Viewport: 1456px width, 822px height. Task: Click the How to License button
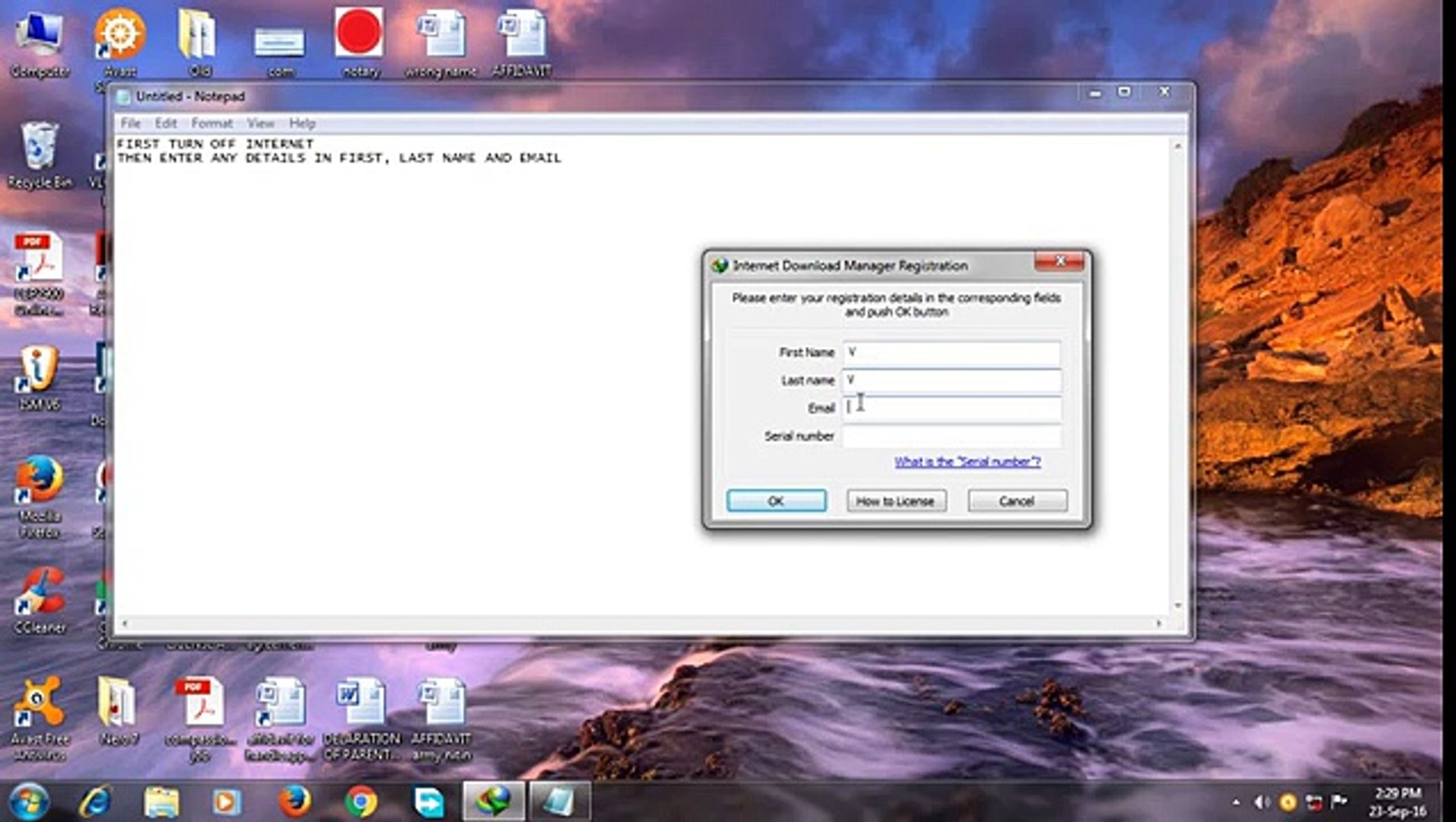click(x=896, y=501)
